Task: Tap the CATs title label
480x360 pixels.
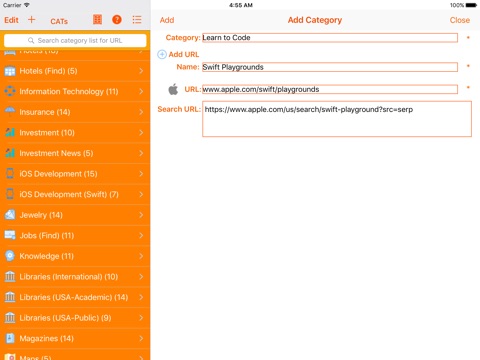Action: [x=59, y=21]
